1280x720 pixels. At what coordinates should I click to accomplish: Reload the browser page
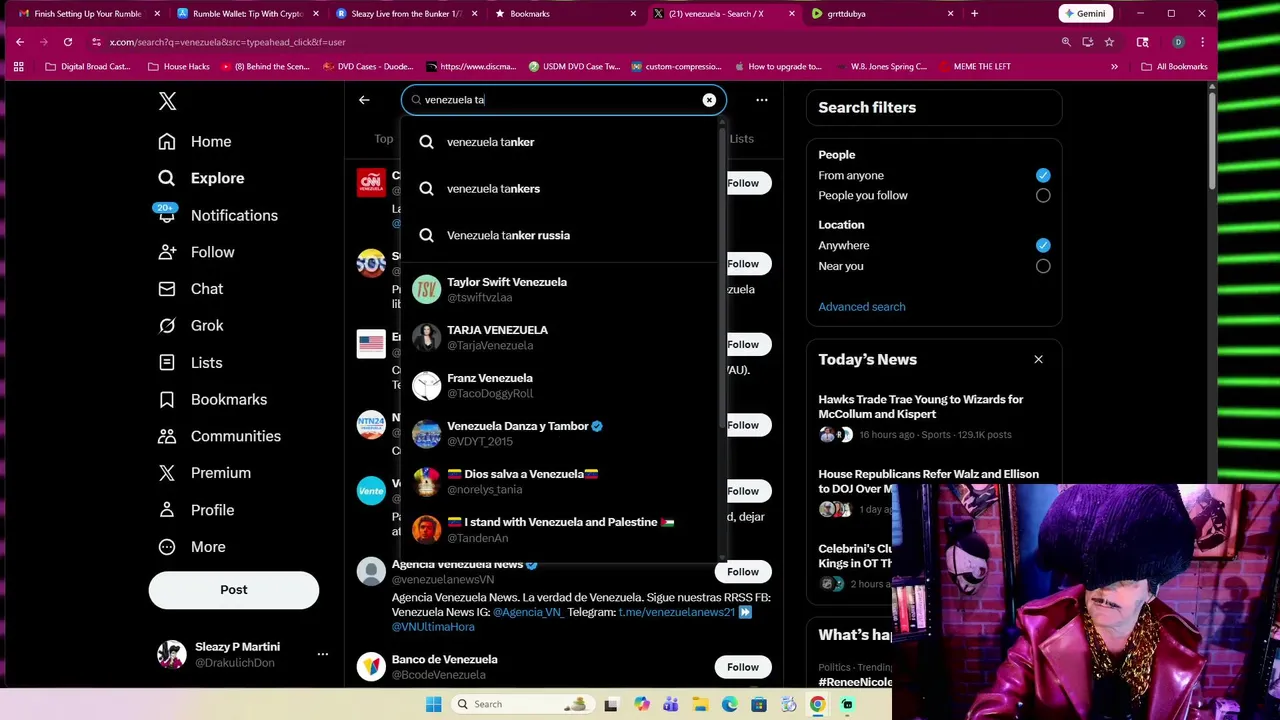coord(68,42)
